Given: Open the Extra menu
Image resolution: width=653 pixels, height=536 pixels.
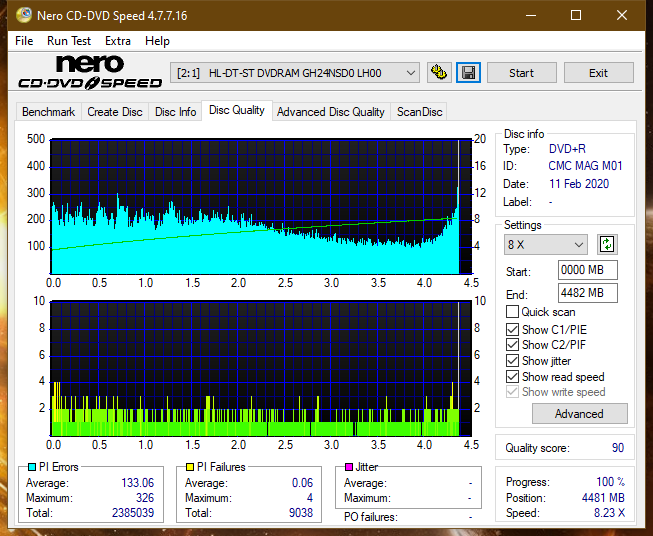Looking at the screenshot, I should coord(118,41).
